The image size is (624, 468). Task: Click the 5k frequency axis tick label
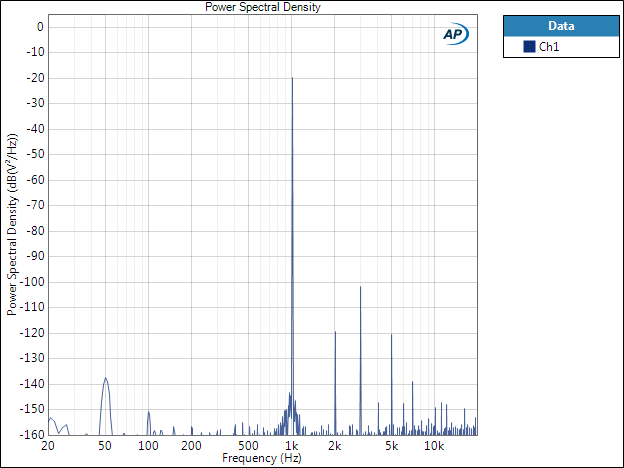391,446
